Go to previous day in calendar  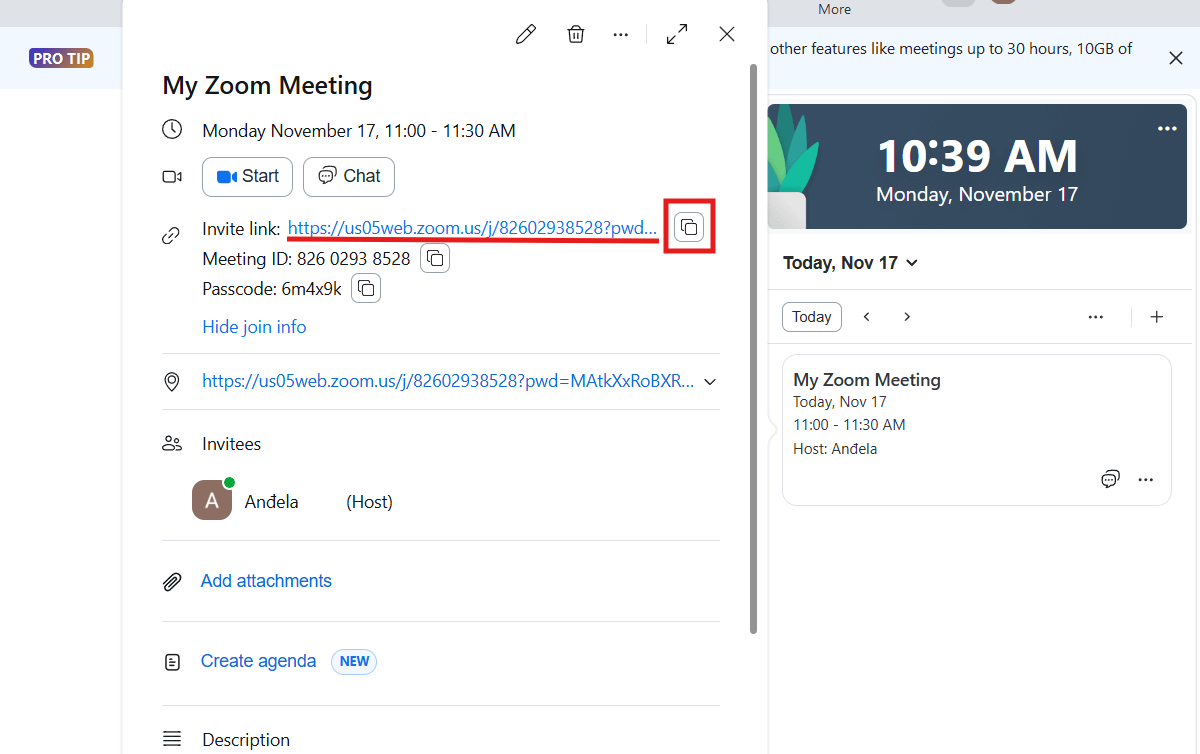coord(867,317)
